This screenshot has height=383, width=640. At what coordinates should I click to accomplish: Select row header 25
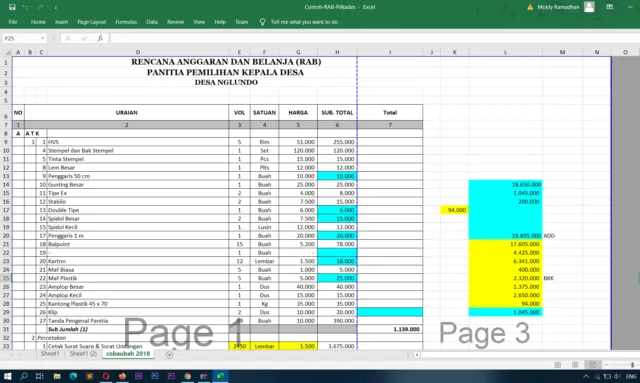[6, 278]
